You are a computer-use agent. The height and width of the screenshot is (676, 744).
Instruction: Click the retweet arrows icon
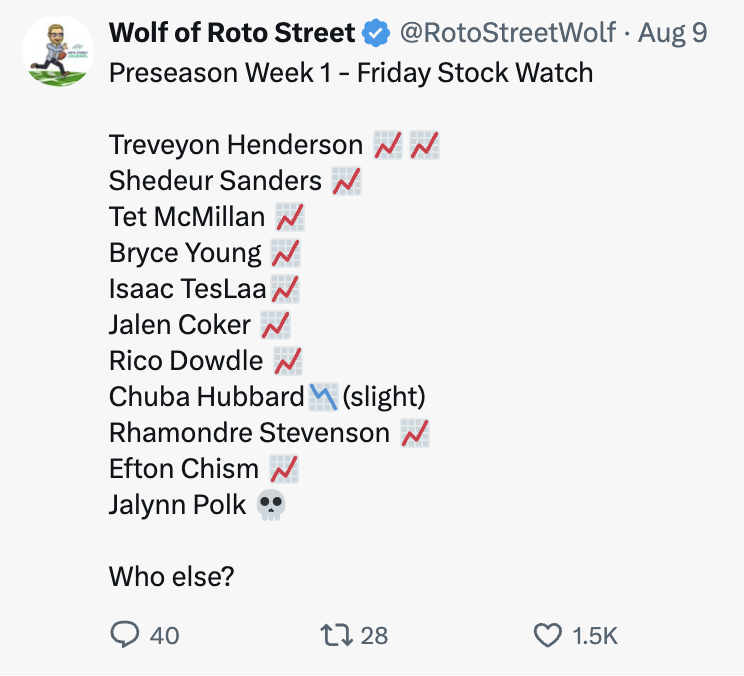coord(336,635)
